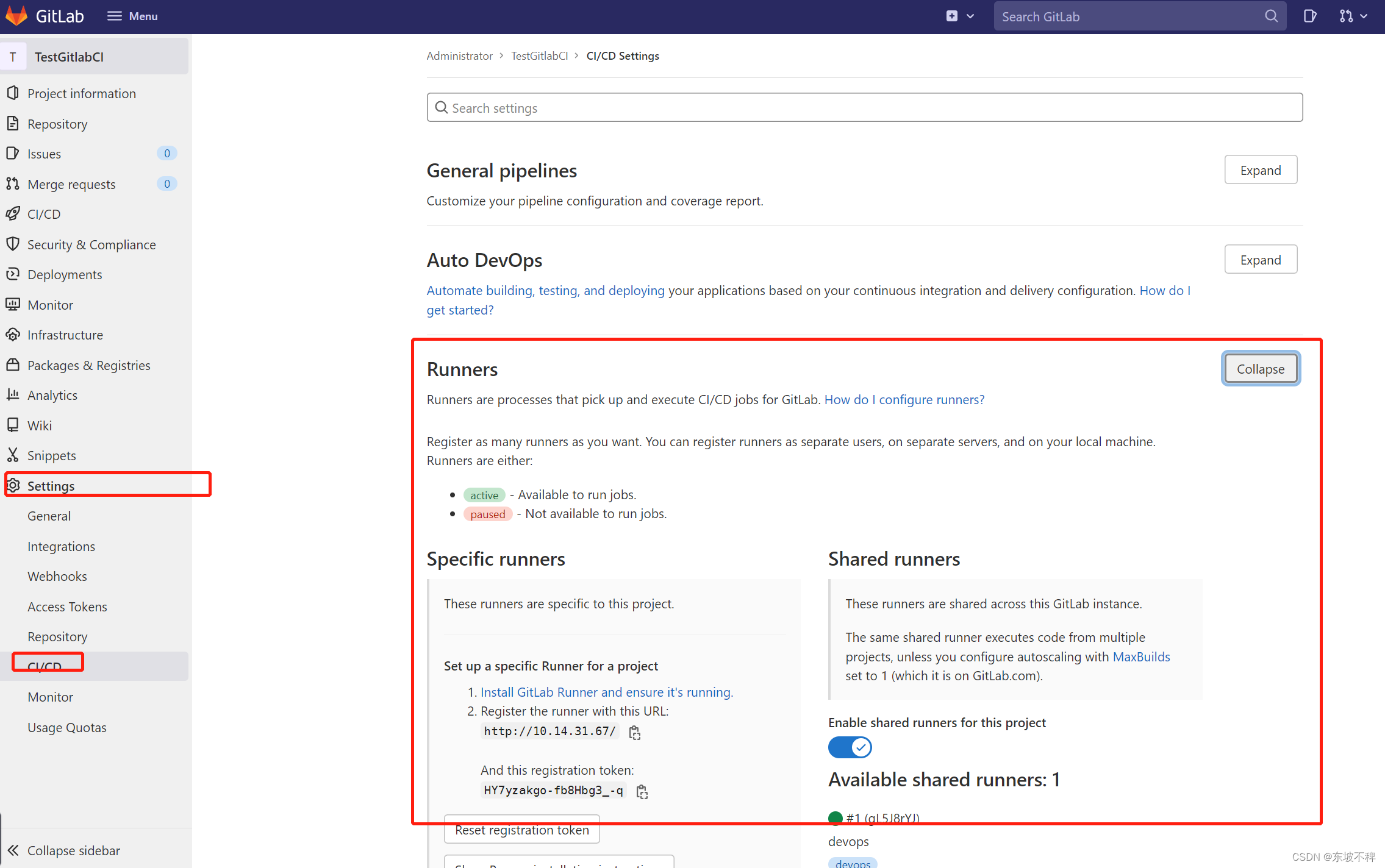
Task: Open the hamburger Menu
Action: (132, 16)
